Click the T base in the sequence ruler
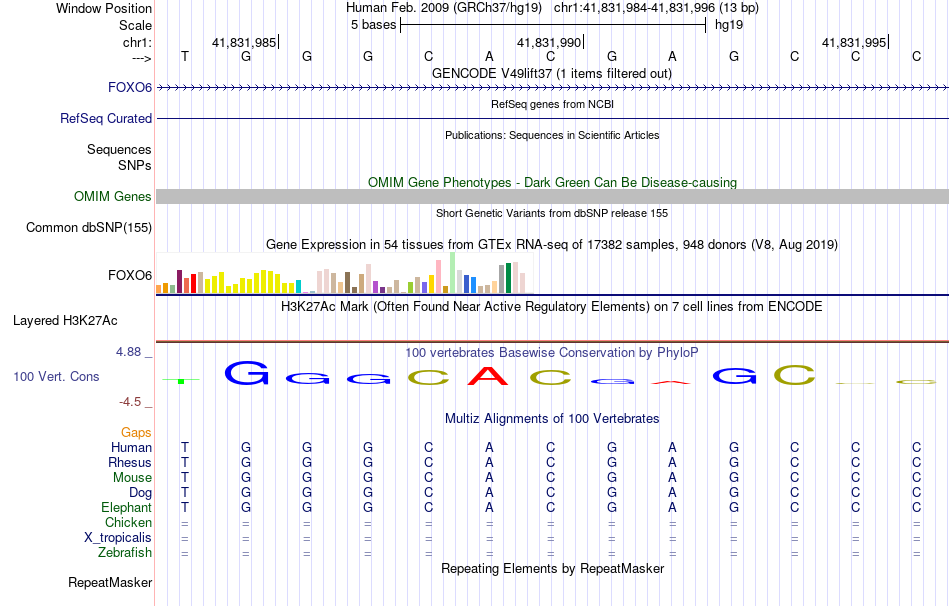The image size is (950, 606). click(185, 56)
